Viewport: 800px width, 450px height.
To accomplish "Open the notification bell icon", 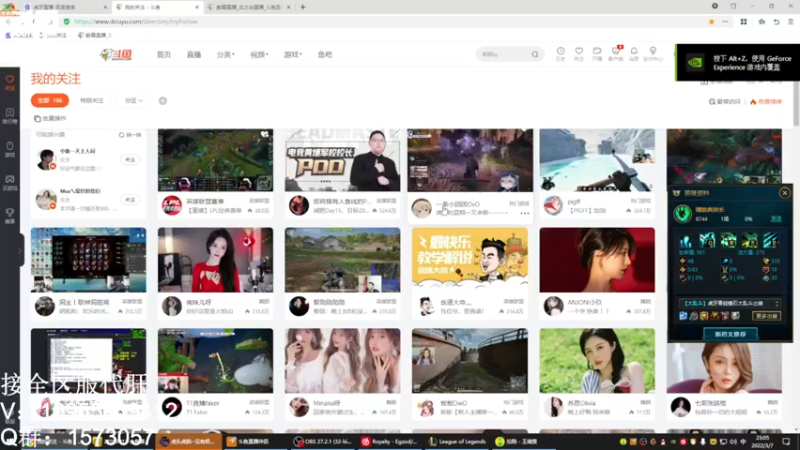I will point(634,54).
